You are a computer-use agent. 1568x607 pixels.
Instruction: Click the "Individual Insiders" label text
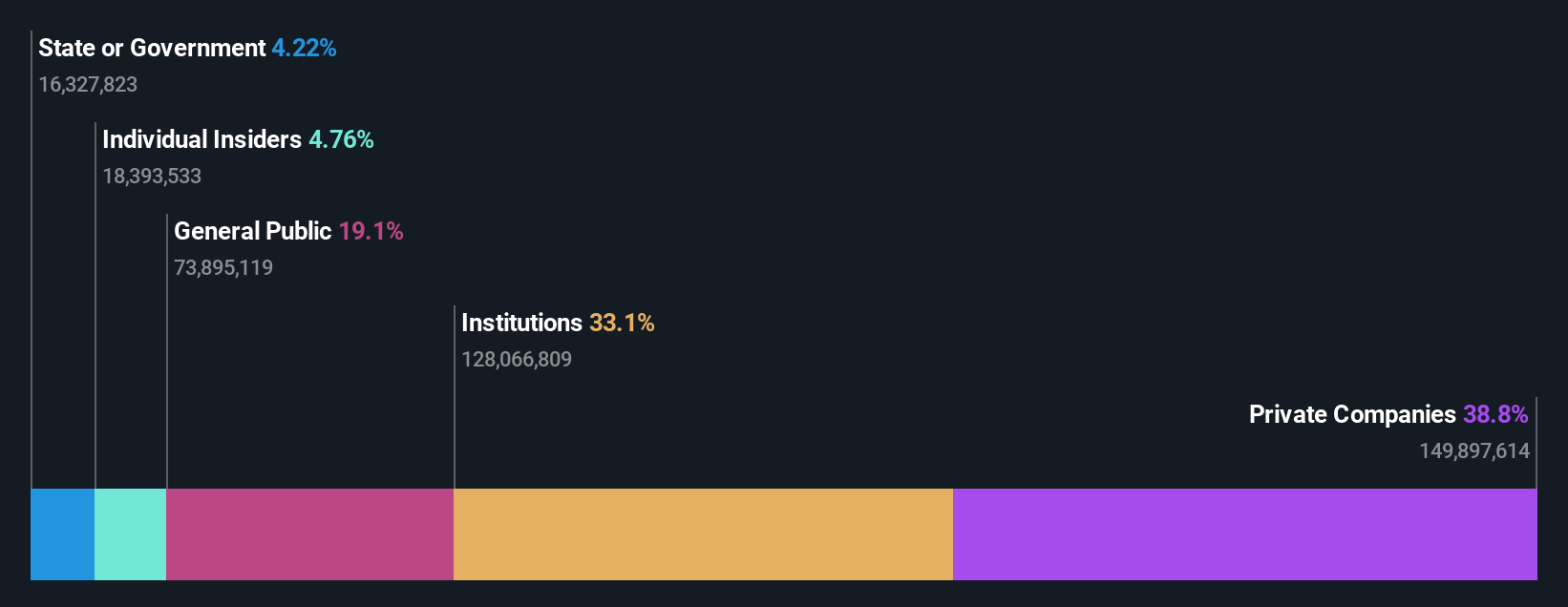201,139
